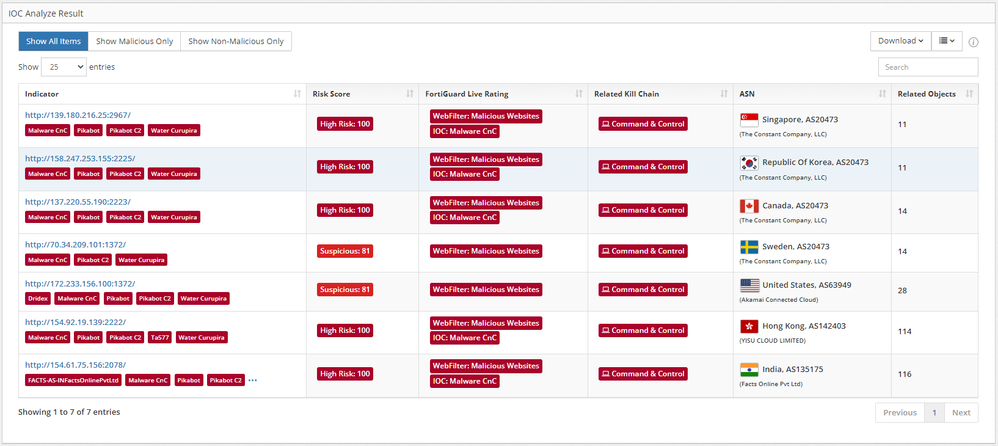Click ASN text United States, AS63949
The height and width of the screenshot is (446, 998).
tap(806, 285)
